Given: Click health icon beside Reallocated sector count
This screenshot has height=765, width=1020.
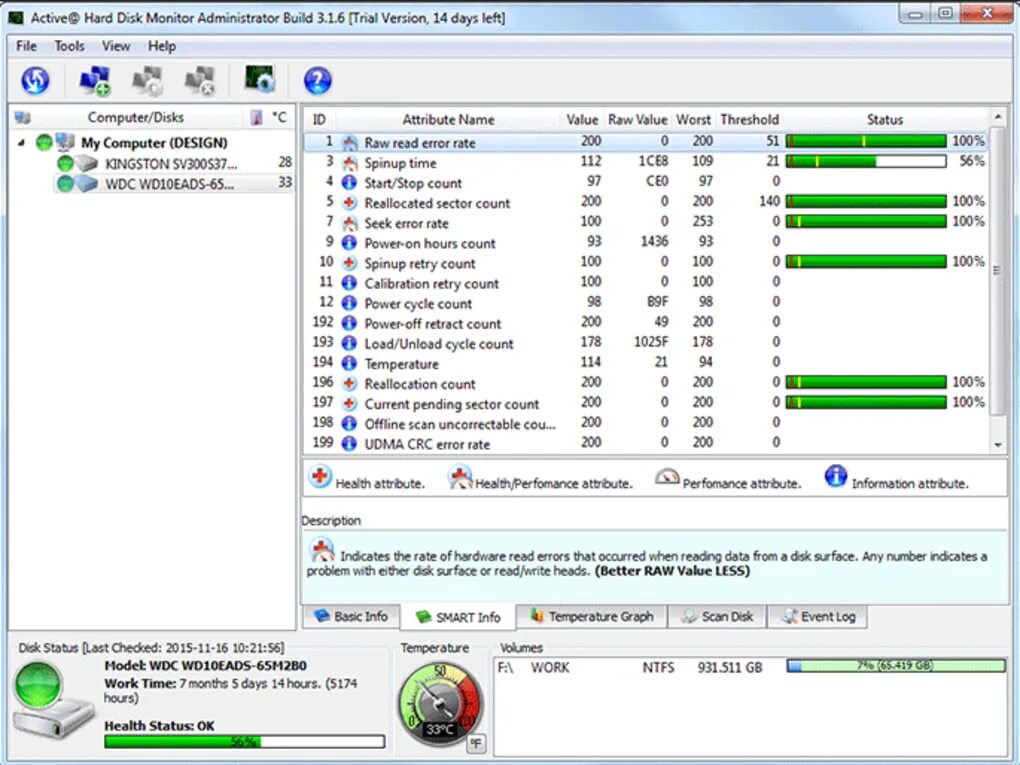Looking at the screenshot, I should coord(350,203).
